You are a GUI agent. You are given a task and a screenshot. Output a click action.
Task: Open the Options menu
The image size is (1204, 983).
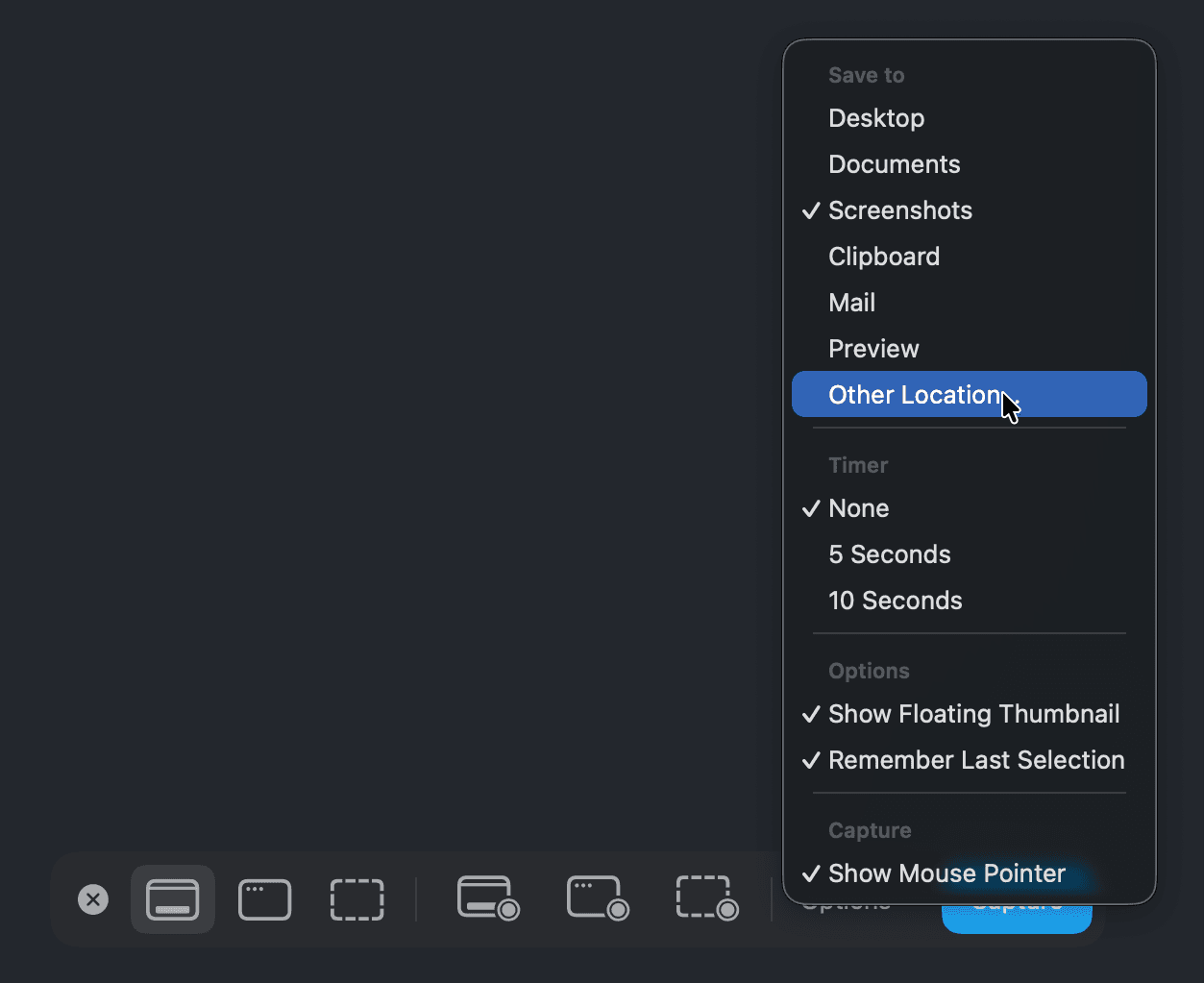point(844,901)
